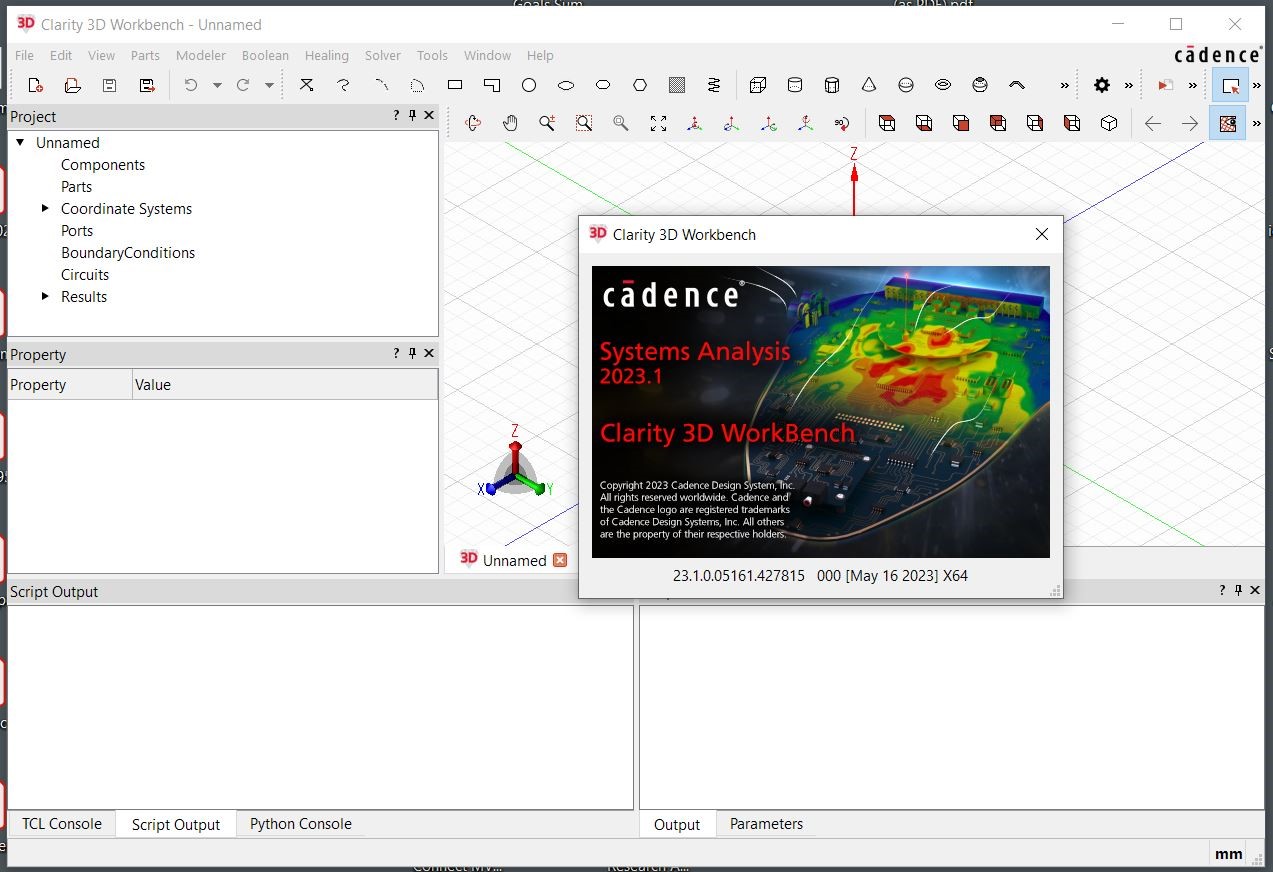Open the mm units selector
This screenshot has height=872, width=1273.
(x=1229, y=854)
